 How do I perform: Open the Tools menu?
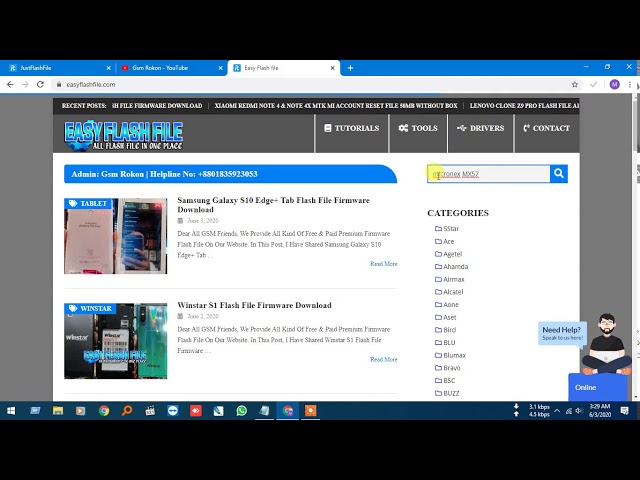coord(418,128)
